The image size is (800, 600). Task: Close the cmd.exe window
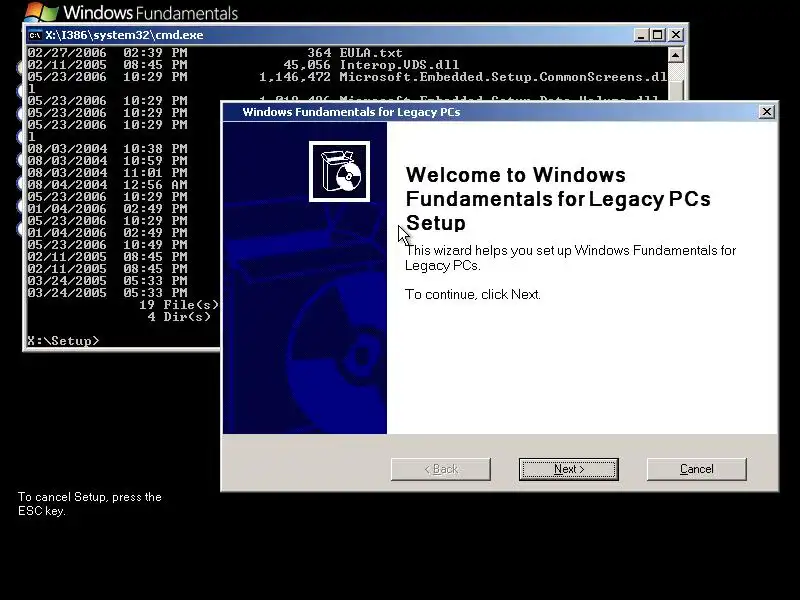(676, 35)
